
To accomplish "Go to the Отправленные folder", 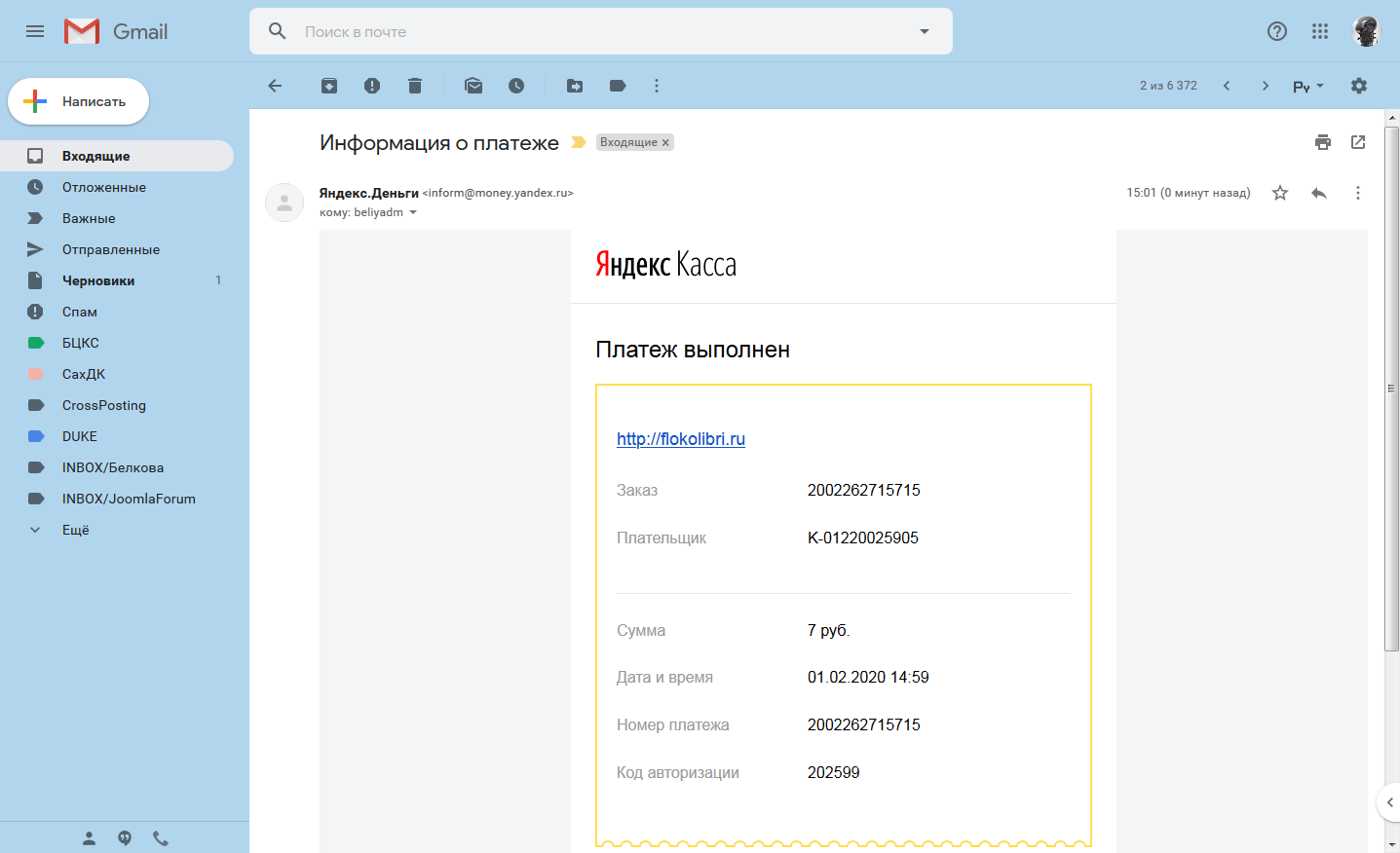I will coord(110,249).
